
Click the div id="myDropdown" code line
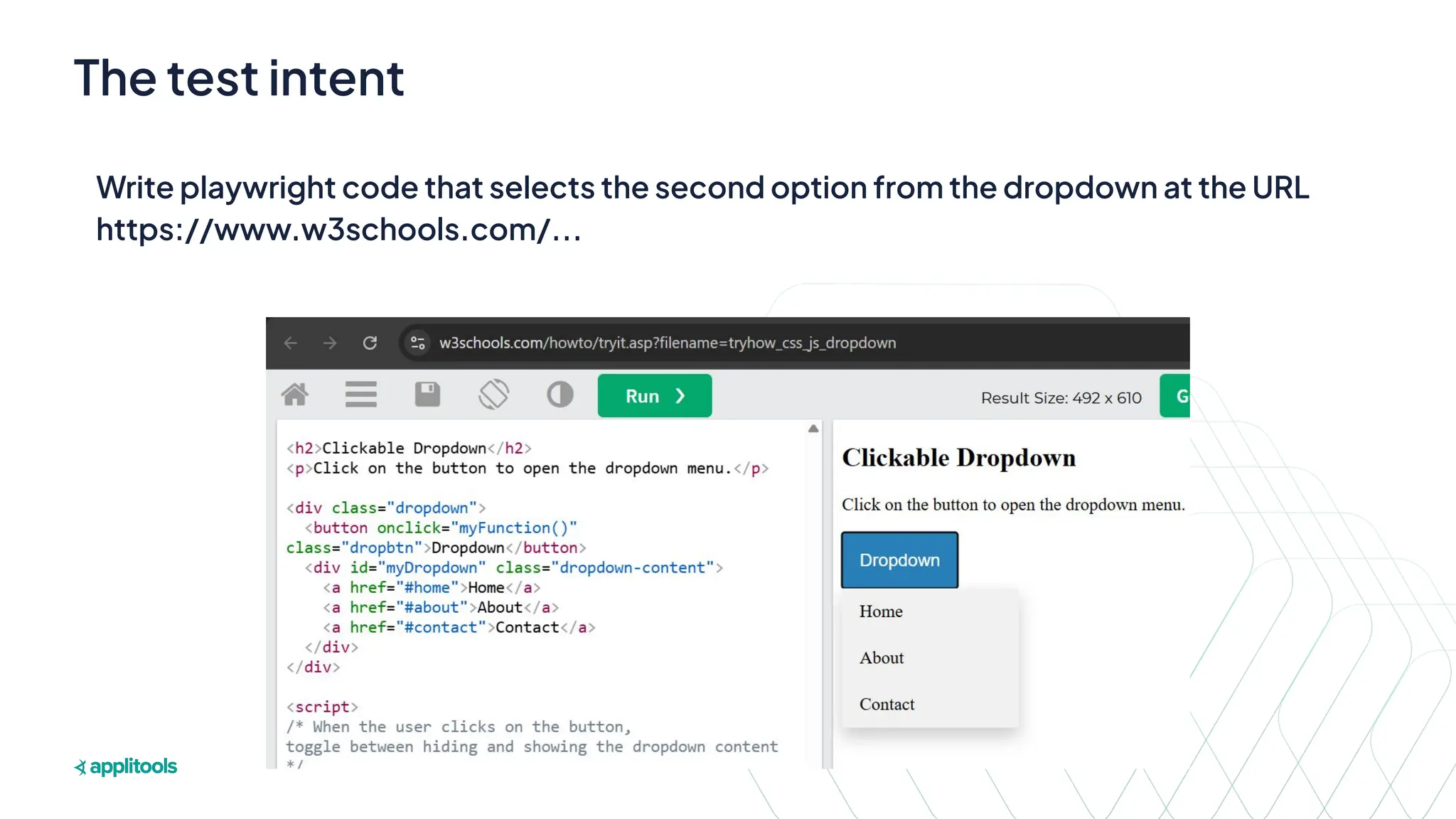coord(514,568)
